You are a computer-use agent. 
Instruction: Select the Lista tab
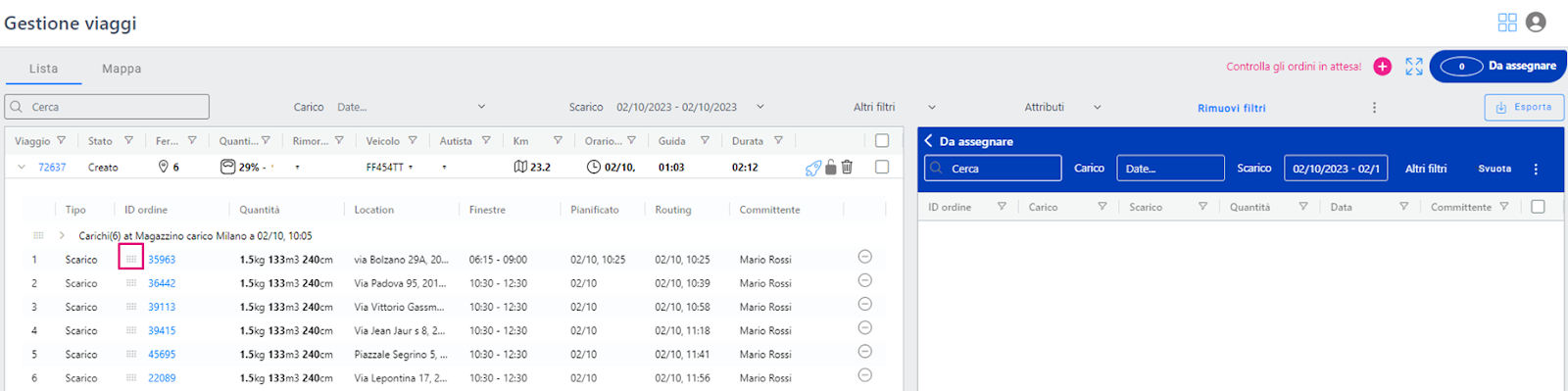click(43, 69)
